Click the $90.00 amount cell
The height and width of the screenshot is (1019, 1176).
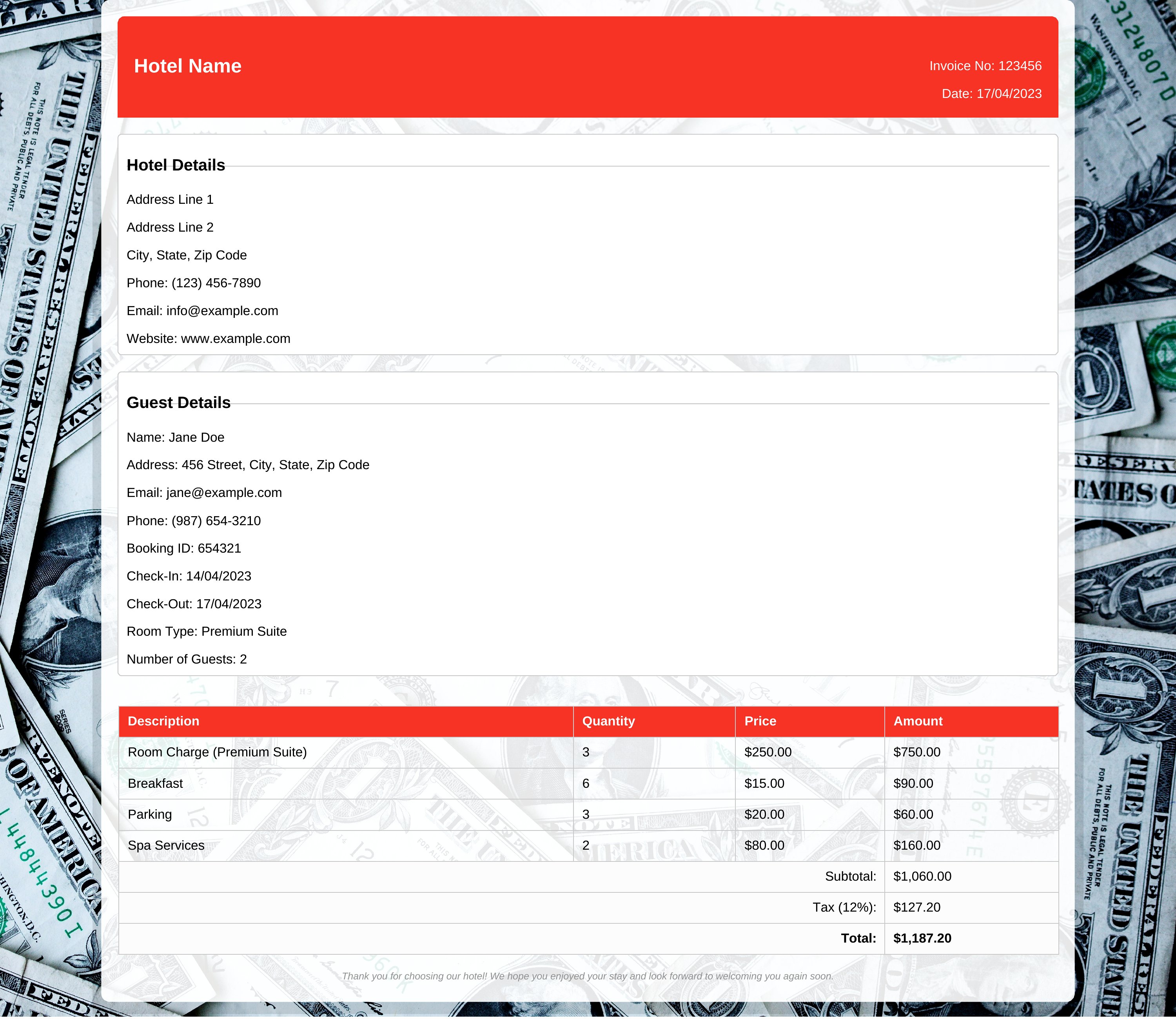click(971, 784)
